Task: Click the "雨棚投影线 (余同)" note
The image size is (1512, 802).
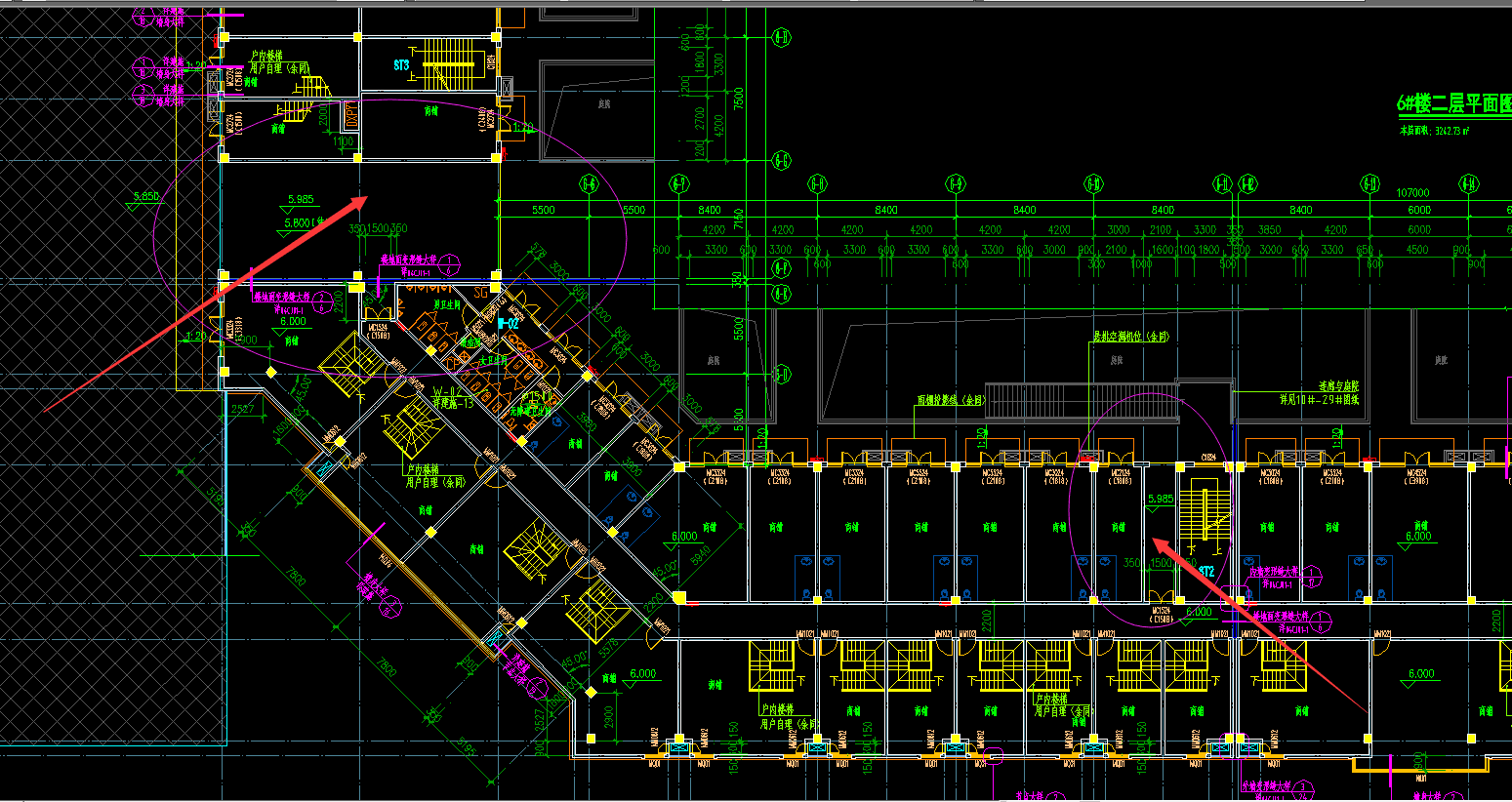Action: pos(951,400)
